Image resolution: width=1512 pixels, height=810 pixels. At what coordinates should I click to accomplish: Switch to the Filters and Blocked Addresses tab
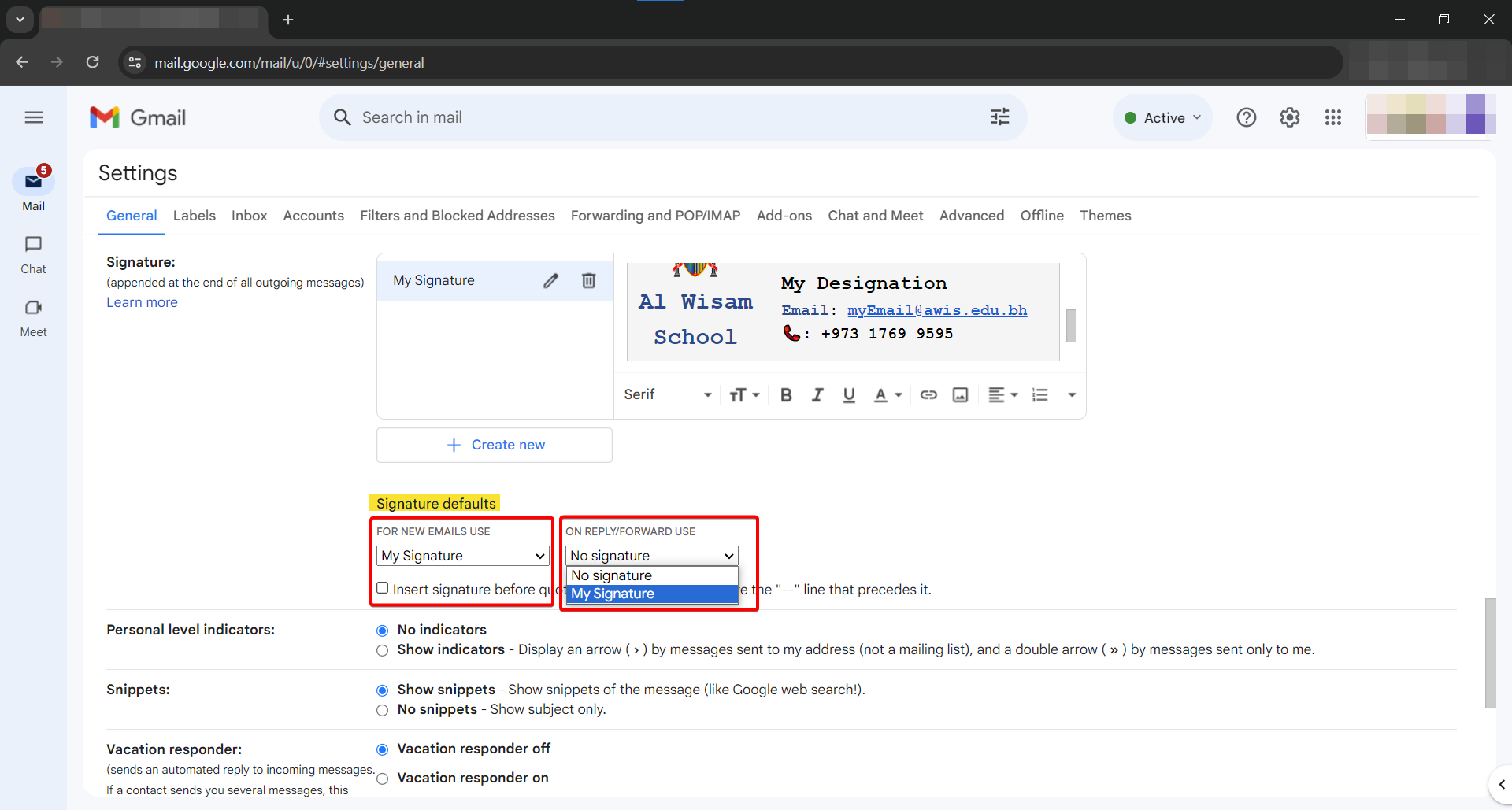457,216
